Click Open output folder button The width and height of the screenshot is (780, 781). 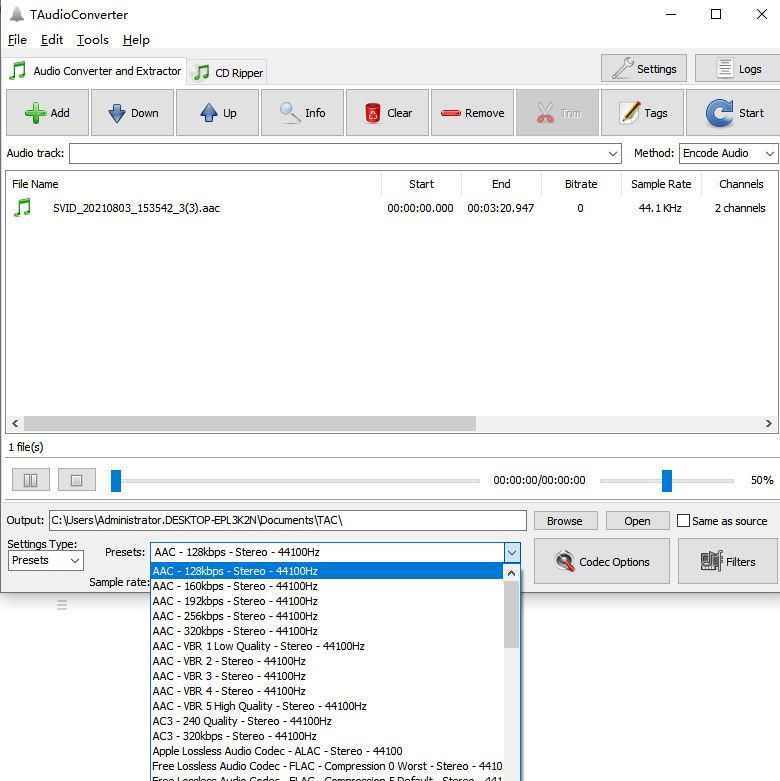637,521
